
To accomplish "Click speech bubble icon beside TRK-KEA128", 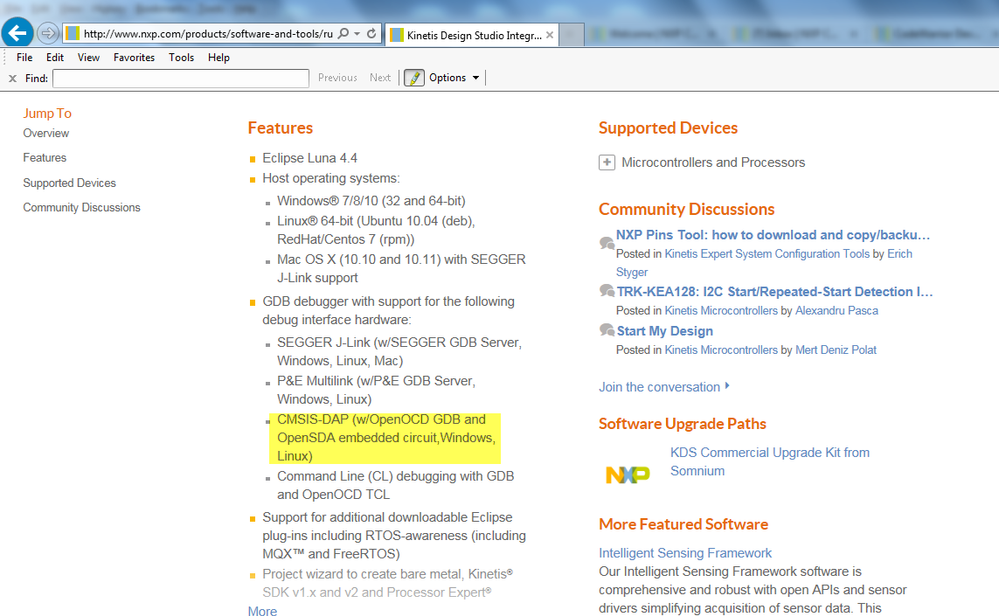I will [607, 291].
